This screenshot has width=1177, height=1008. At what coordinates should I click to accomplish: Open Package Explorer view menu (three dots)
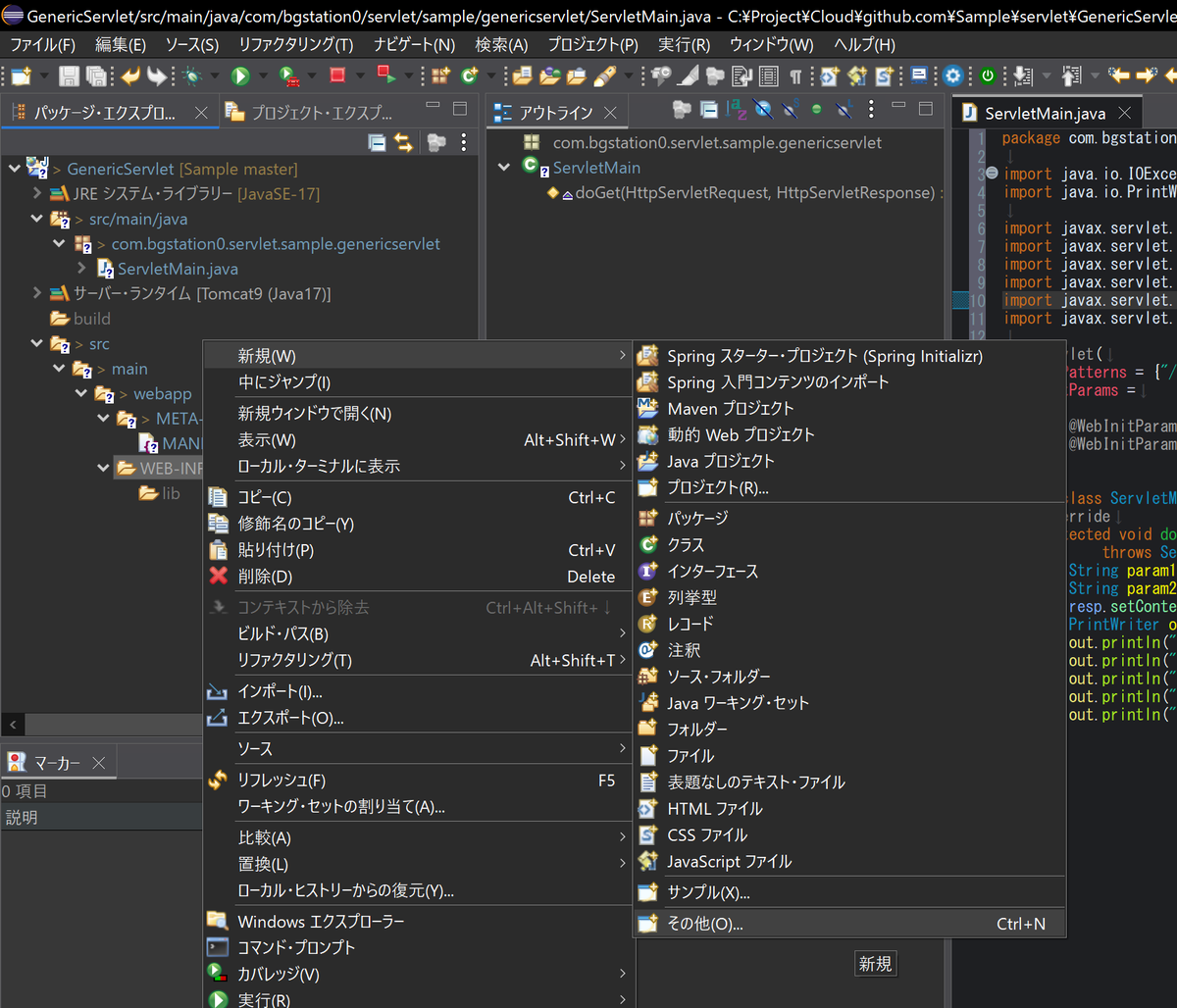[464, 143]
